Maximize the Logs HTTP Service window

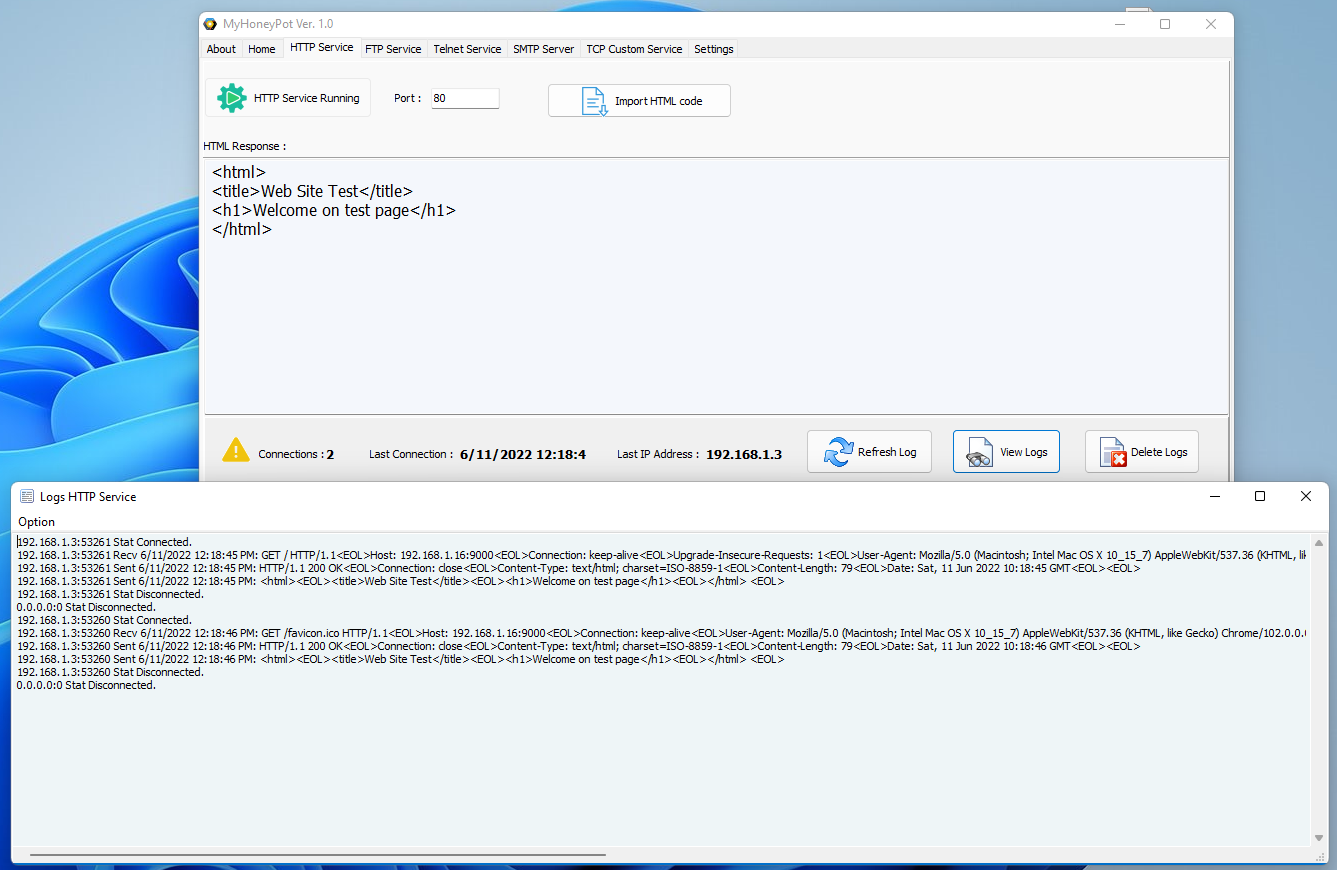tap(1260, 496)
